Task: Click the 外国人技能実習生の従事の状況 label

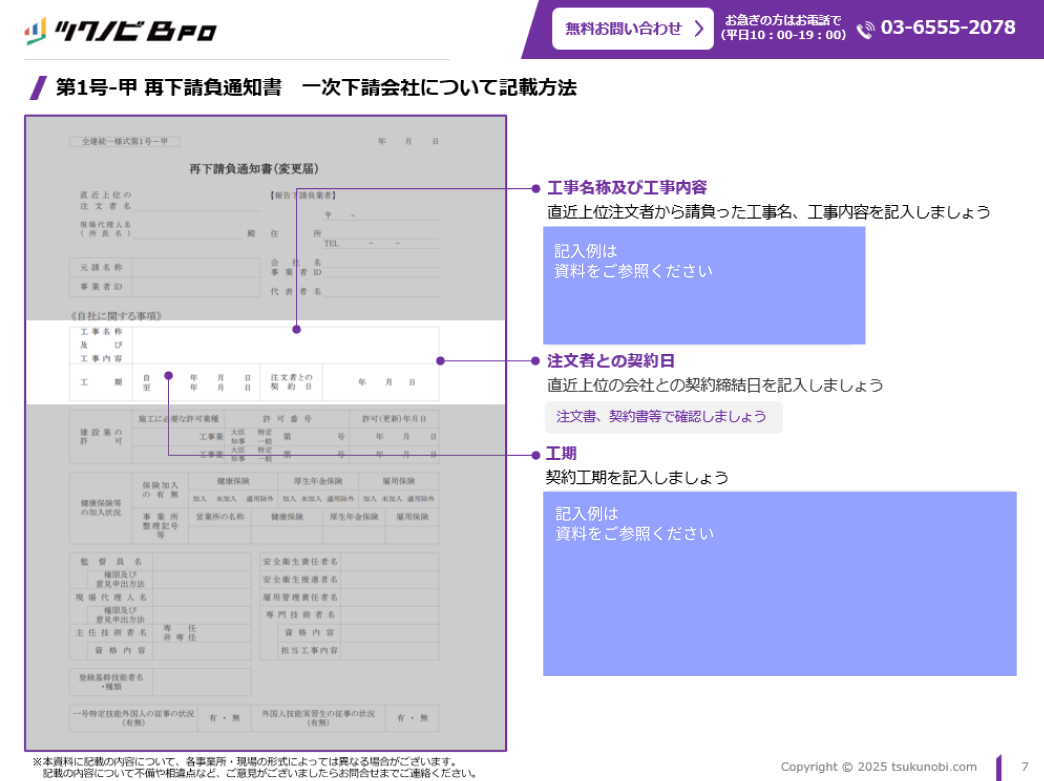Action: pos(318,718)
